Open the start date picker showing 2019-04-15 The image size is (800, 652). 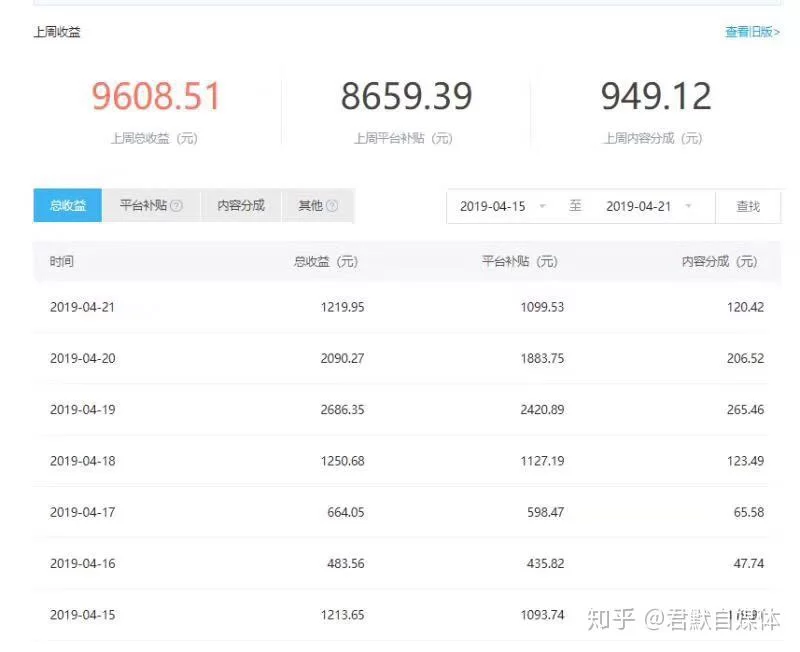(x=496, y=206)
